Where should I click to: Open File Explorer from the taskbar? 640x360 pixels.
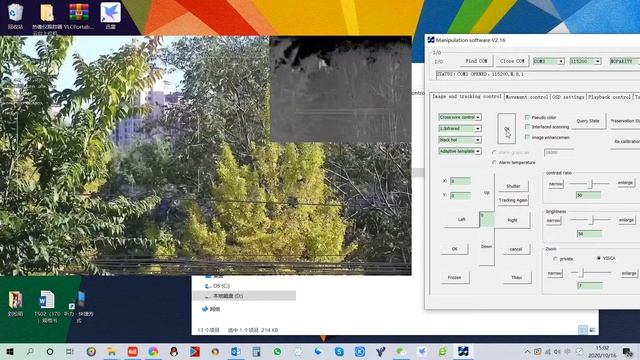pyautogui.click(x=111, y=351)
